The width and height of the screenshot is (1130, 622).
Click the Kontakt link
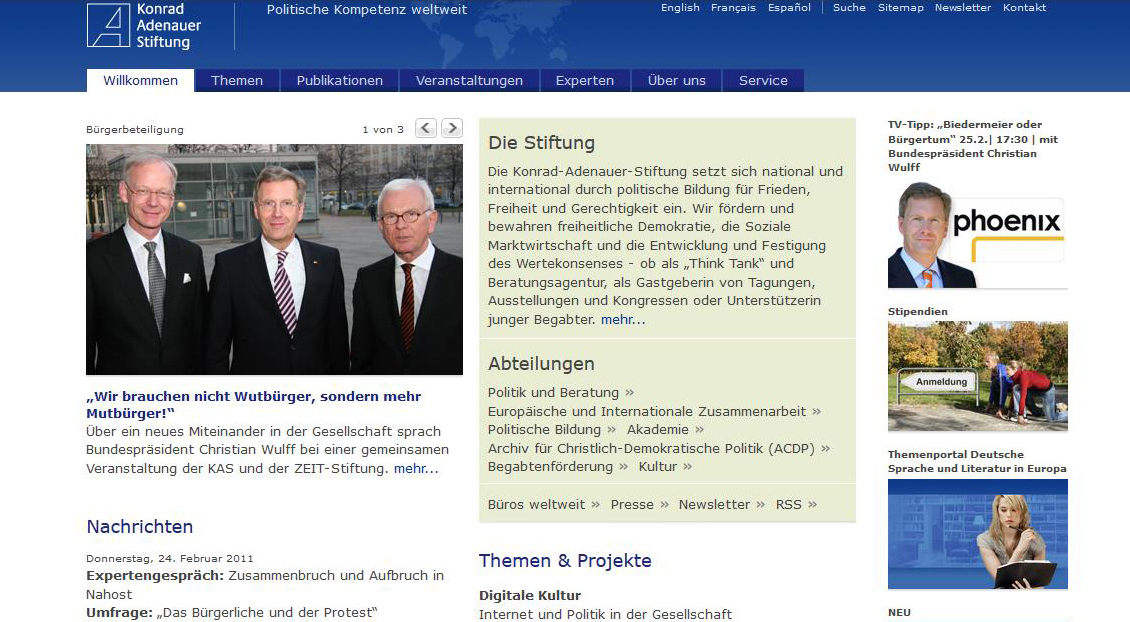(1024, 8)
